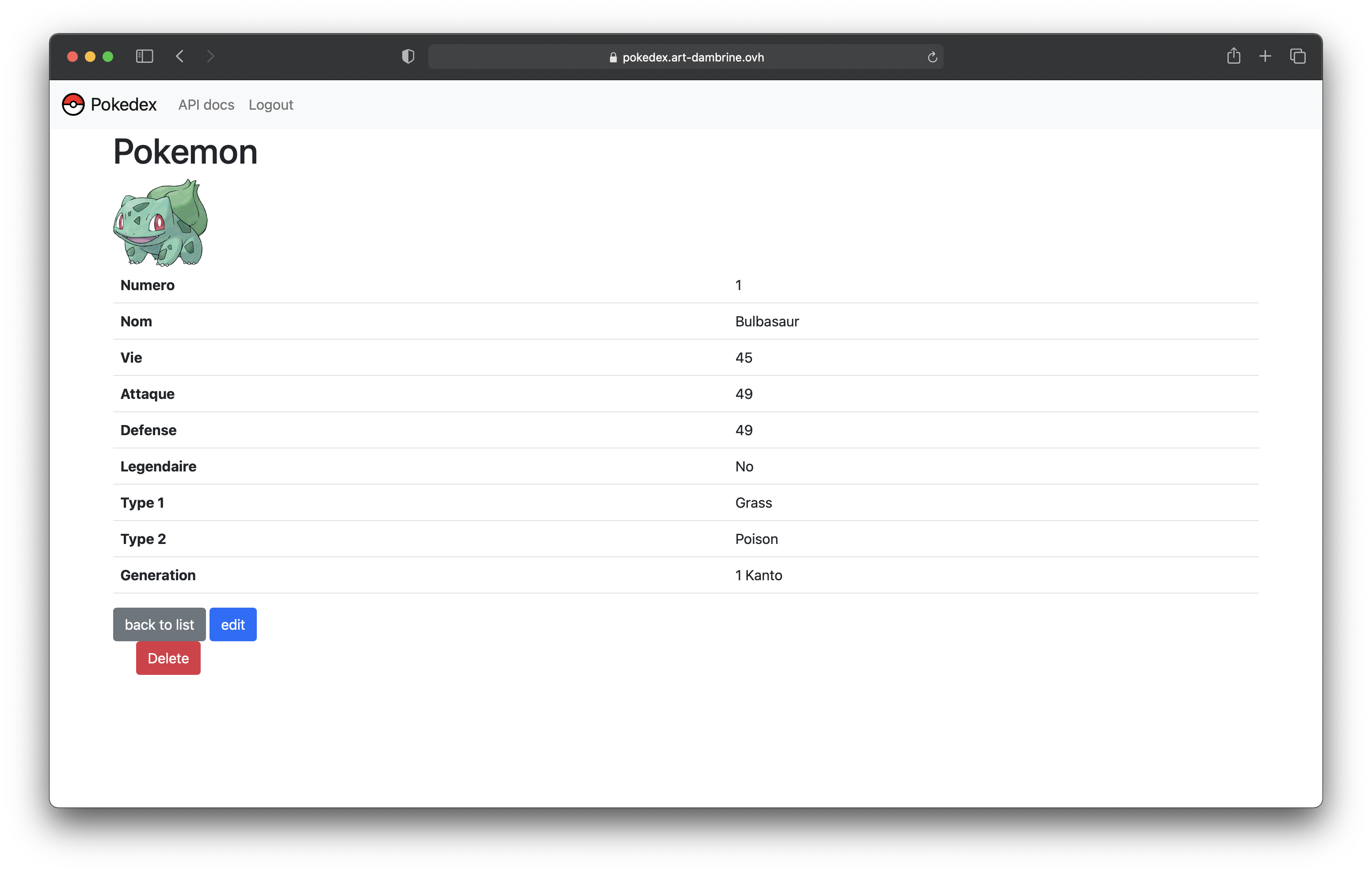Click the back to list button
Viewport: 1372px width, 873px height.
[160, 624]
